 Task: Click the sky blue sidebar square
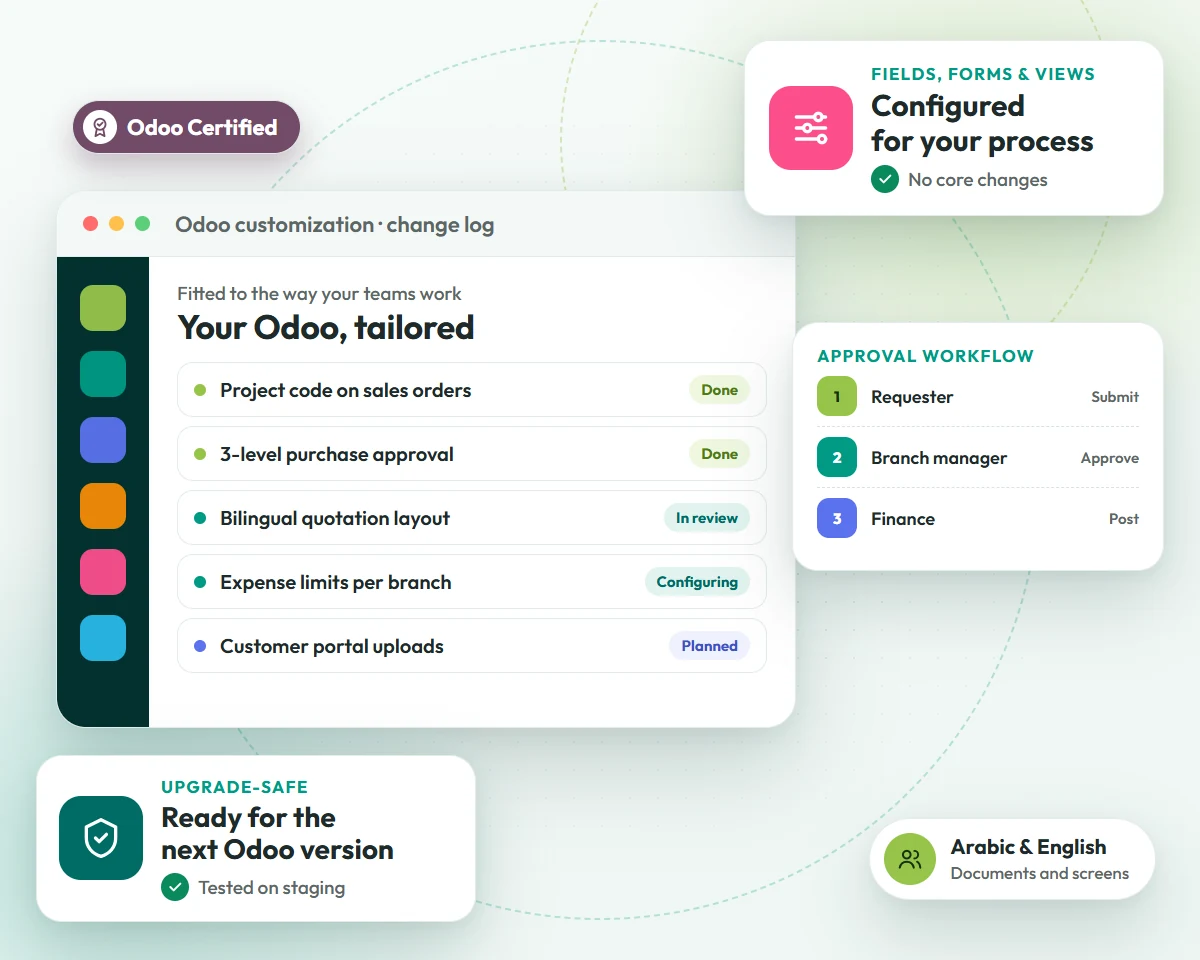[103, 638]
